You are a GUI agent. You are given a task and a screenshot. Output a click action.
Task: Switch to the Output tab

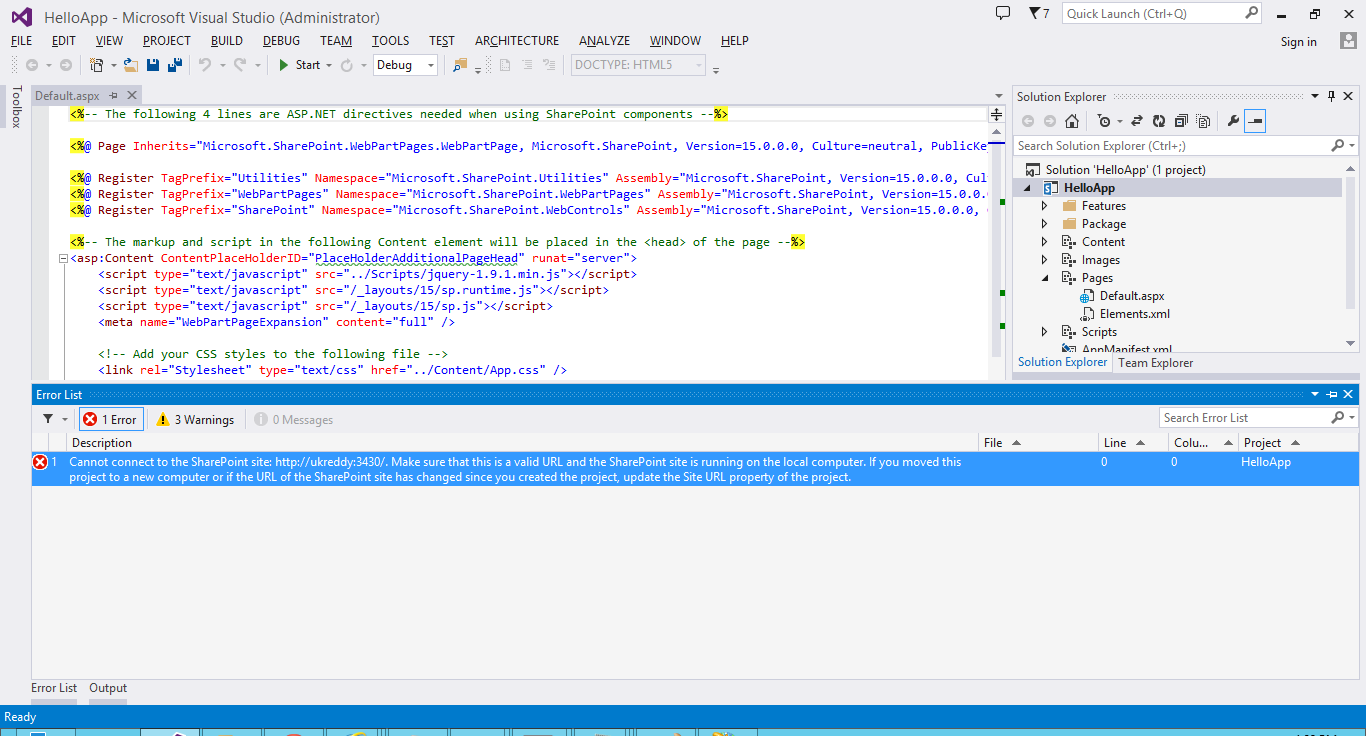click(108, 688)
